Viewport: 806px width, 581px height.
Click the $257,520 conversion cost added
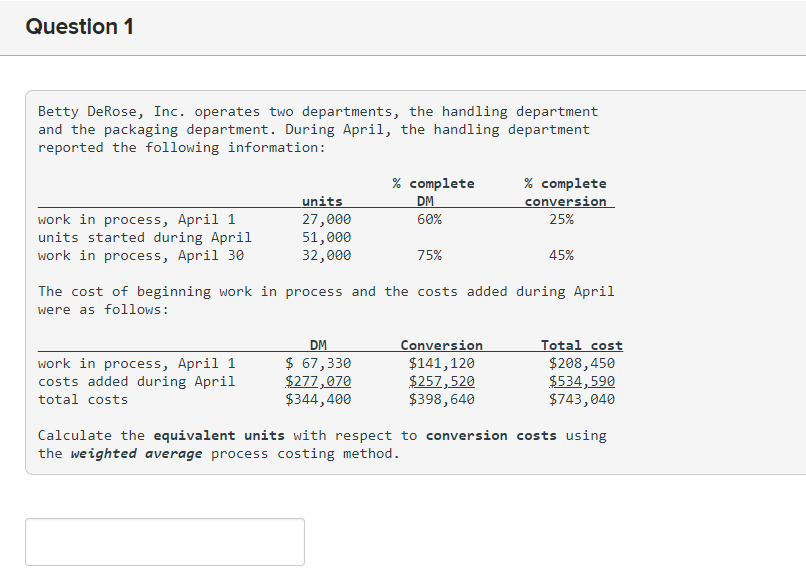[x=442, y=382]
